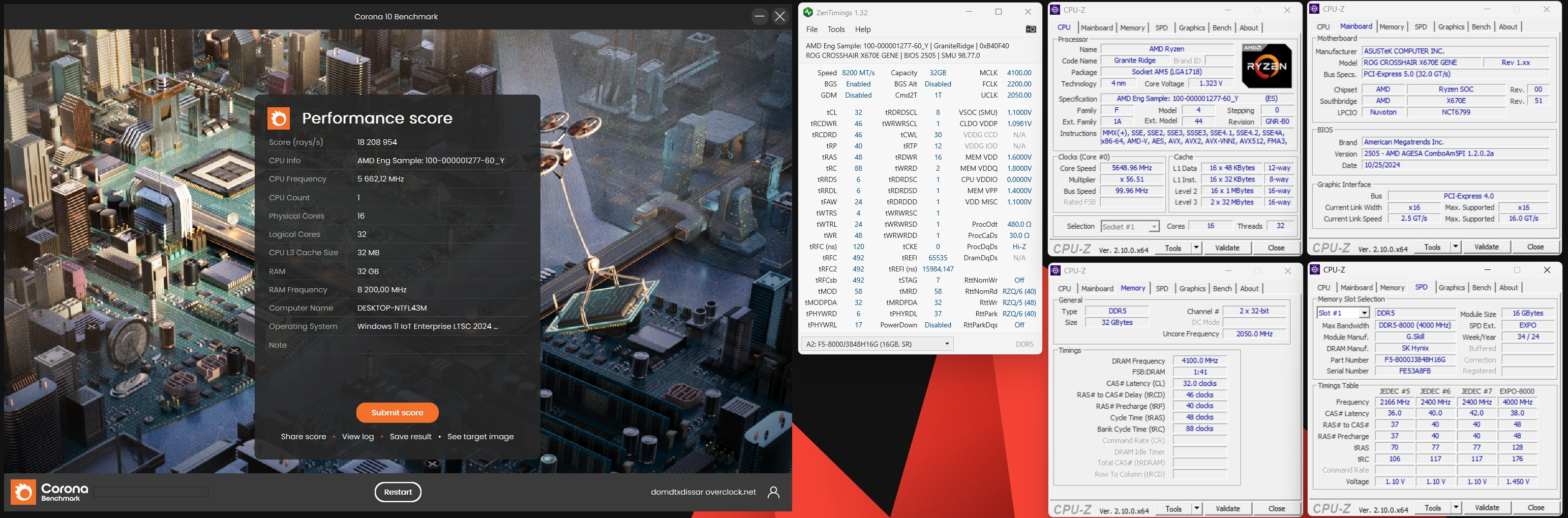Image resolution: width=1568 pixels, height=518 pixels.
Task: Minimize the Corona 10 Benchmark window
Action: pos(759,16)
